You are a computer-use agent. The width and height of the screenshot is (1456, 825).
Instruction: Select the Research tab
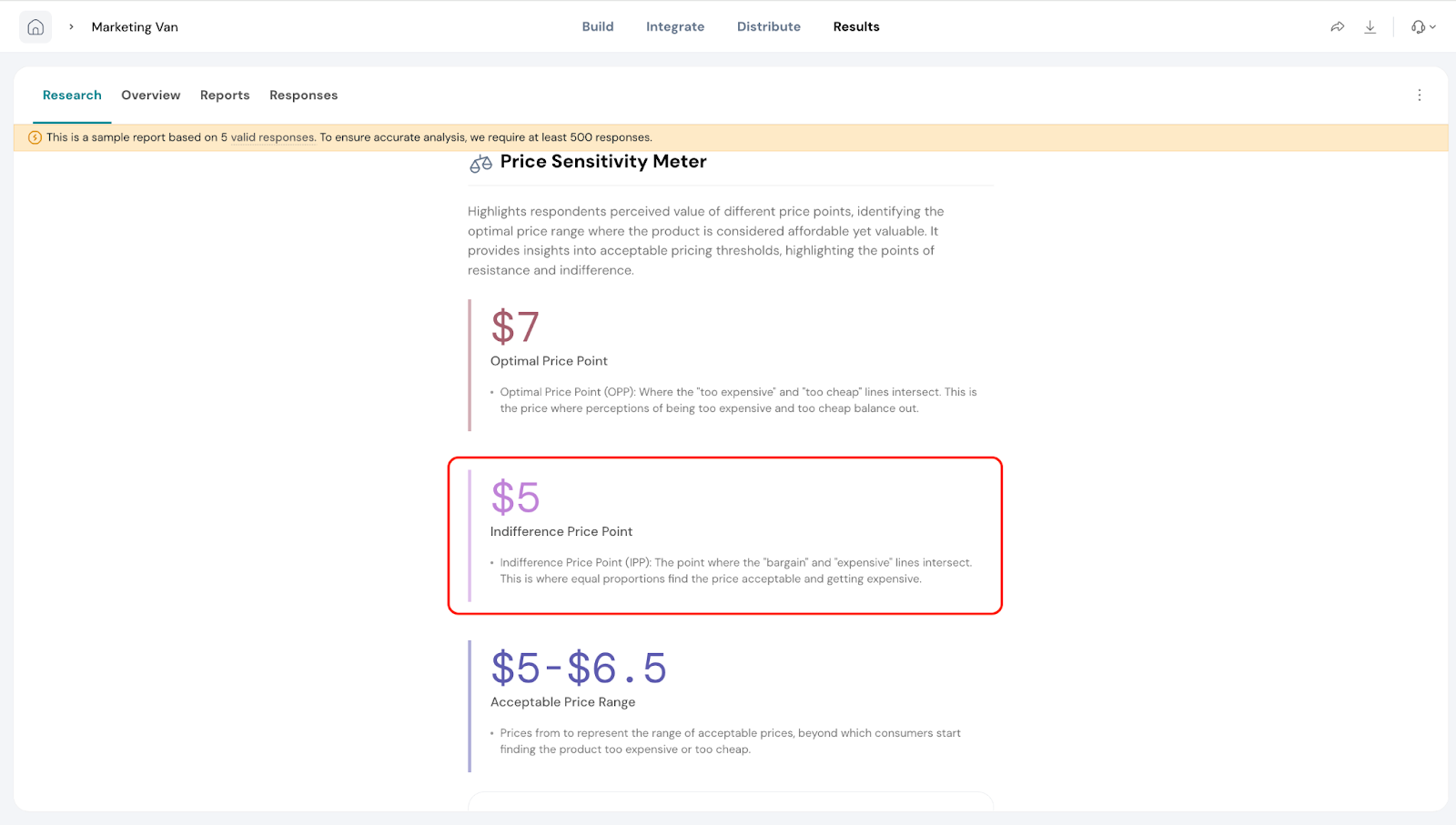[x=72, y=96]
